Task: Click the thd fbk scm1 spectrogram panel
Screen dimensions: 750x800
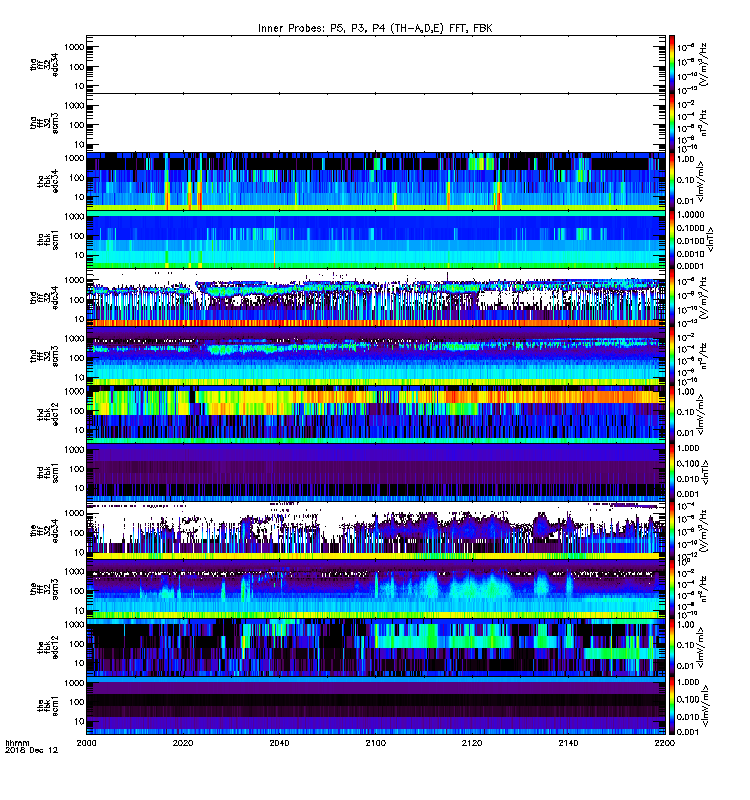Action: (376, 472)
